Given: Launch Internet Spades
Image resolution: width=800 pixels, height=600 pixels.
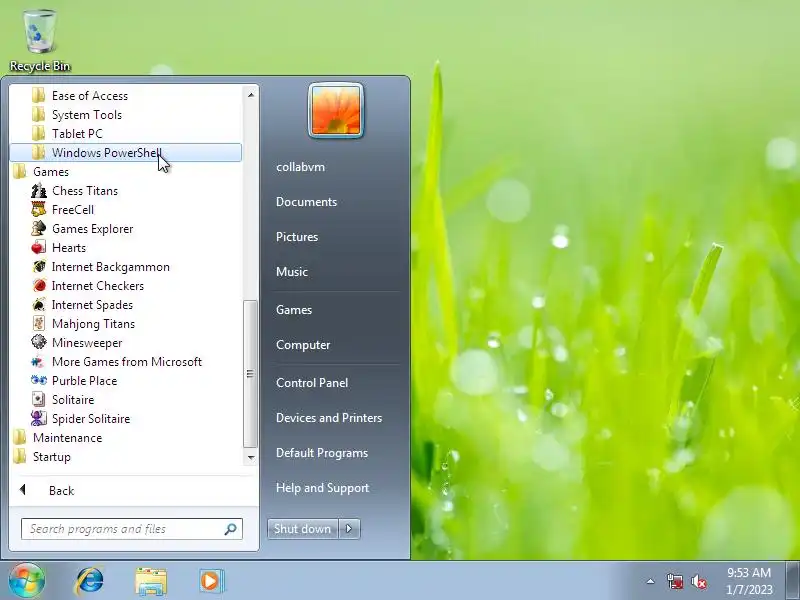Looking at the screenshot, I should click(92, 305).
